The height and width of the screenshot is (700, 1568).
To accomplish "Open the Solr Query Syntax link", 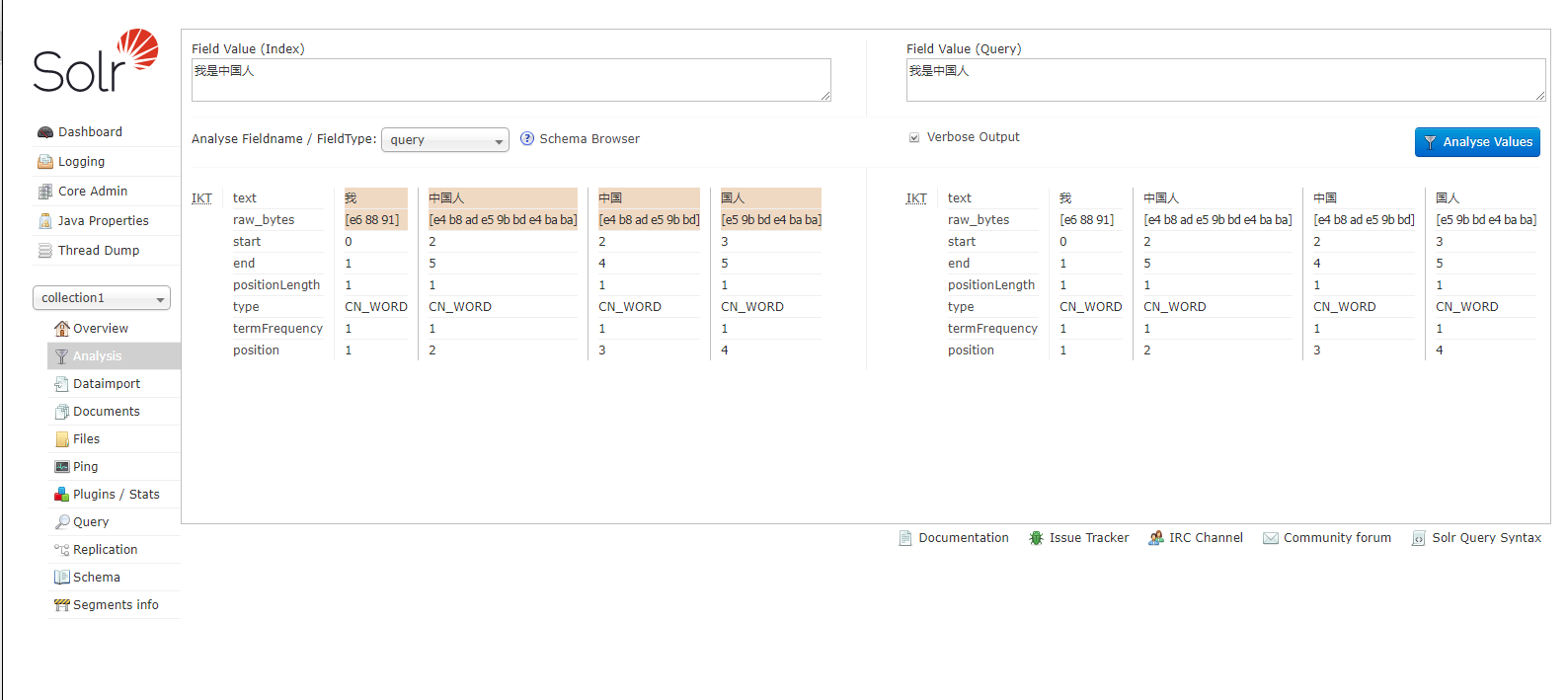I will [1486, 538].
